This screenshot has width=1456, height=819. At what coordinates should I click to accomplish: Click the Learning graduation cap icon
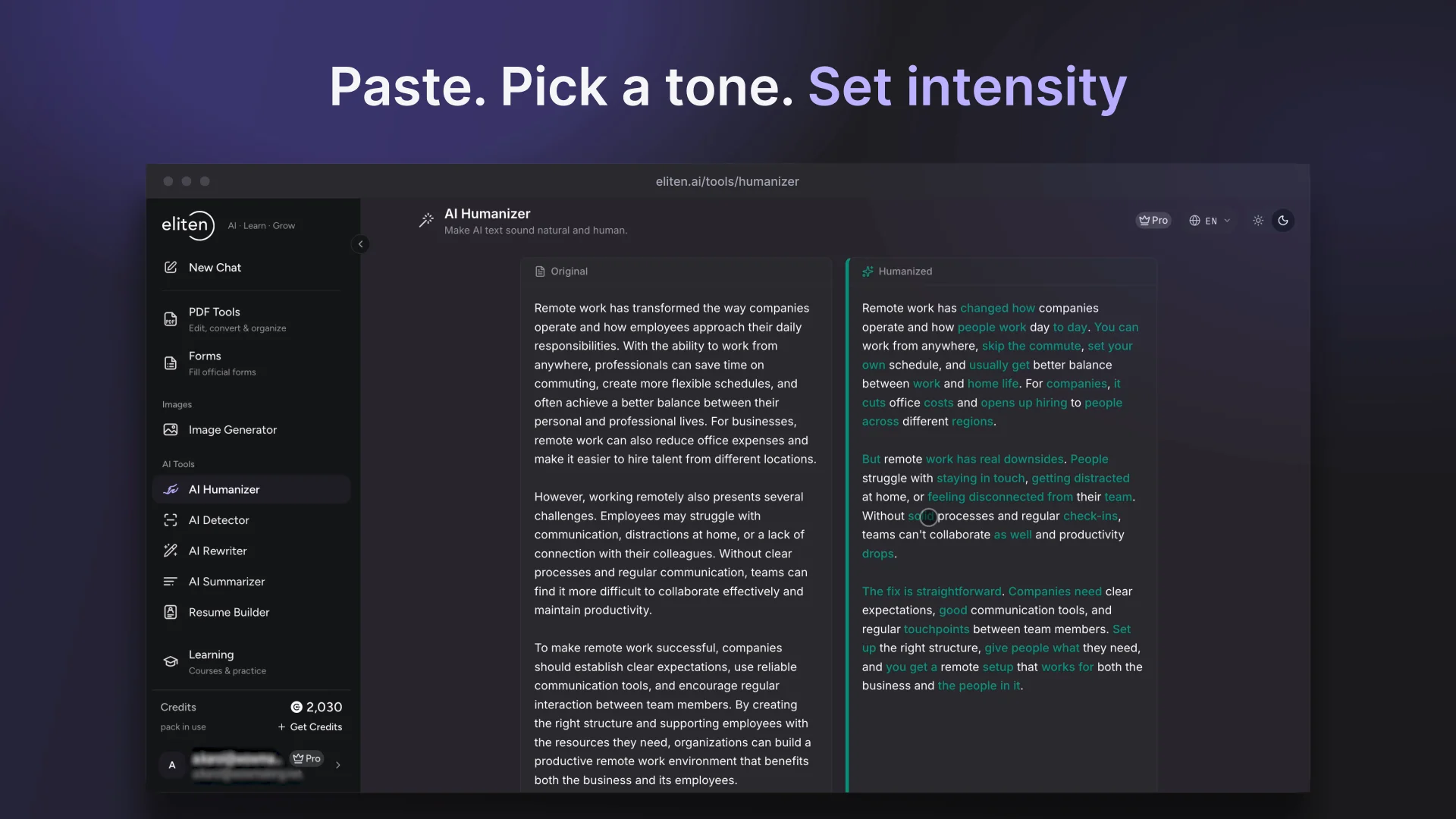tap(171, 662)
